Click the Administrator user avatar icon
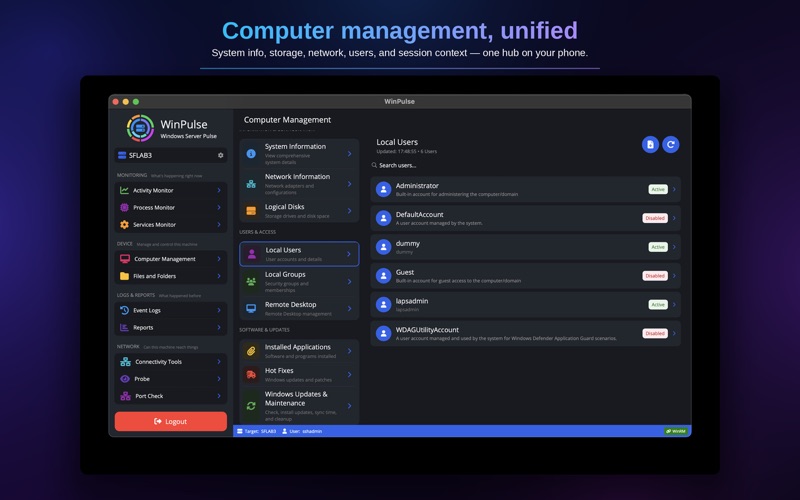Image resolution: width=800 pixels, height=500 pixels. (383, 189)
